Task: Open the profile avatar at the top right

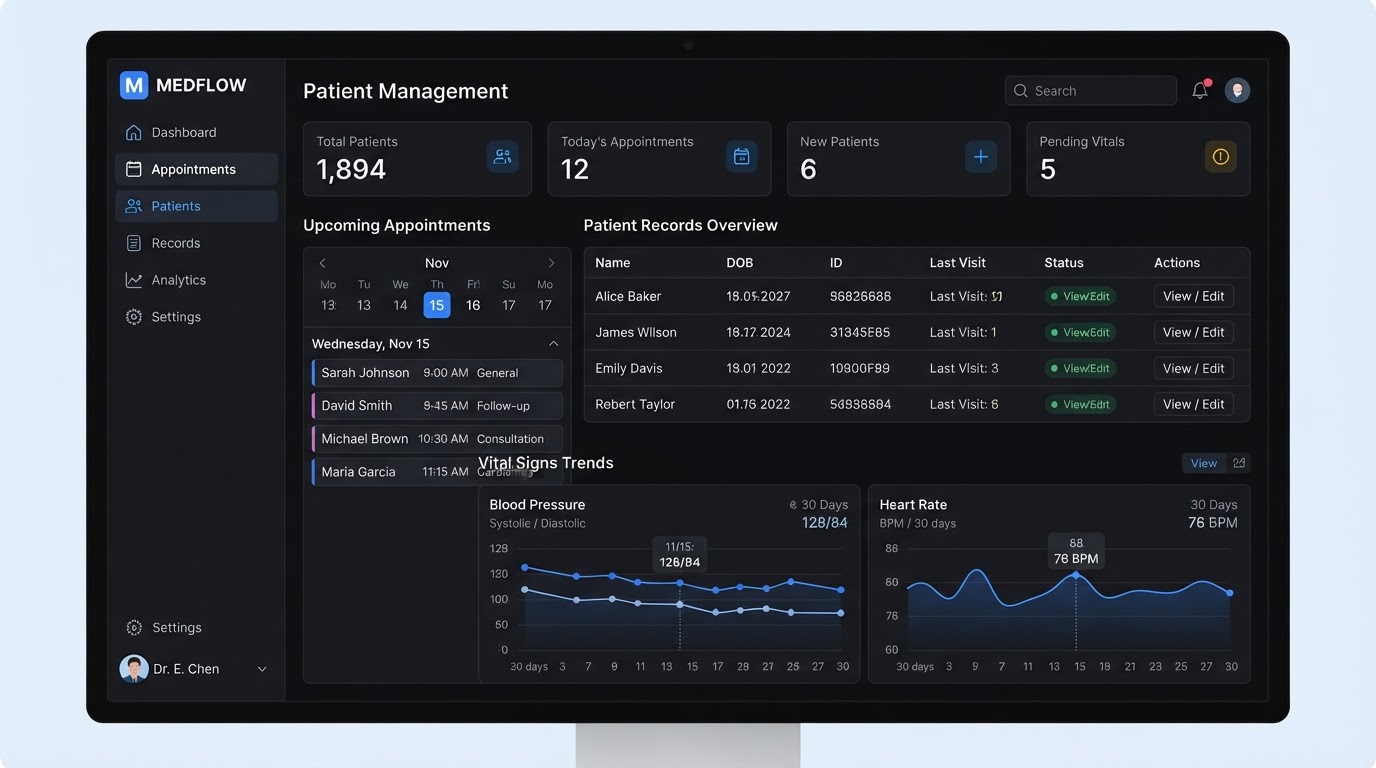Action: click(x=1237, y=90)
